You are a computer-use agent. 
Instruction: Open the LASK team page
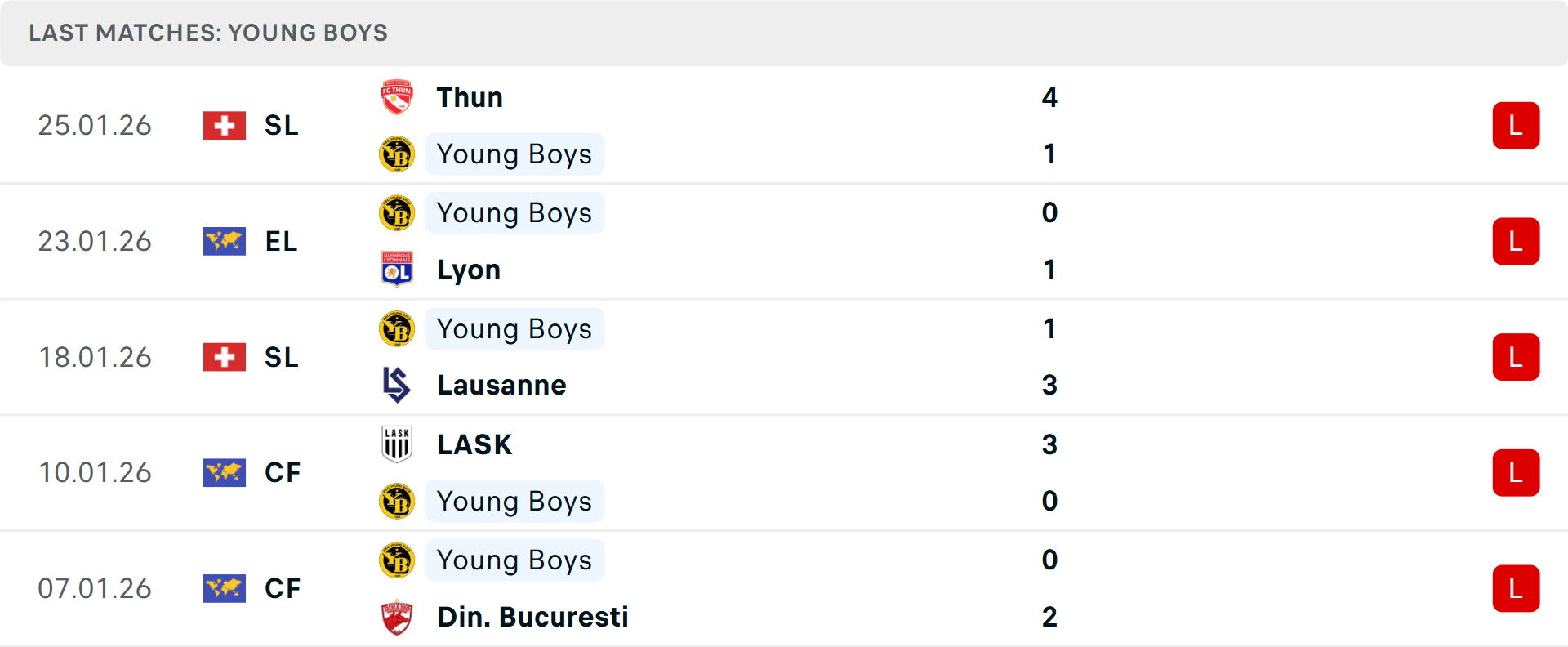tap(474, 445)
